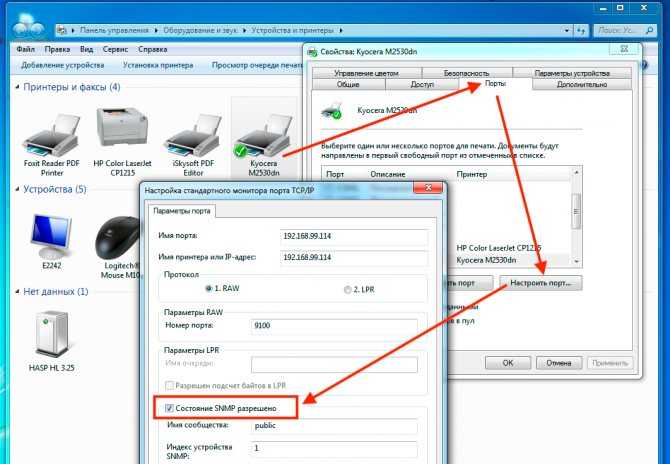Expand breadcrumb arrow after Оборудование и звук

pyautogui.click(x=244, y=30)
